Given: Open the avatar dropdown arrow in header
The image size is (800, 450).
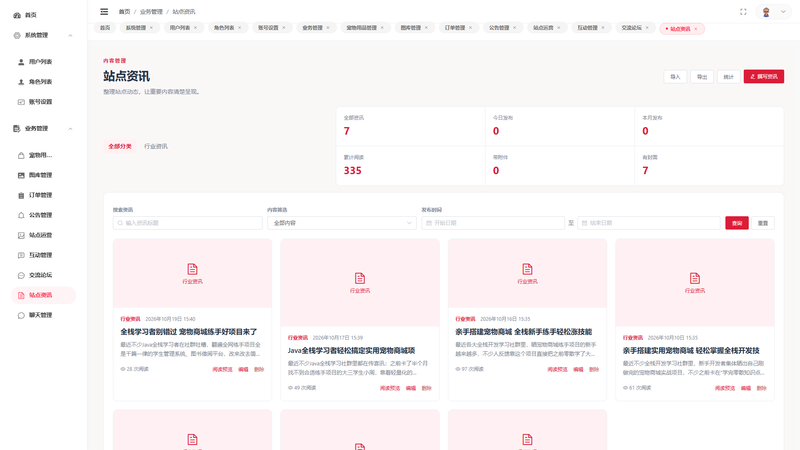Looking at the screenshot, I should pos(783,12).
